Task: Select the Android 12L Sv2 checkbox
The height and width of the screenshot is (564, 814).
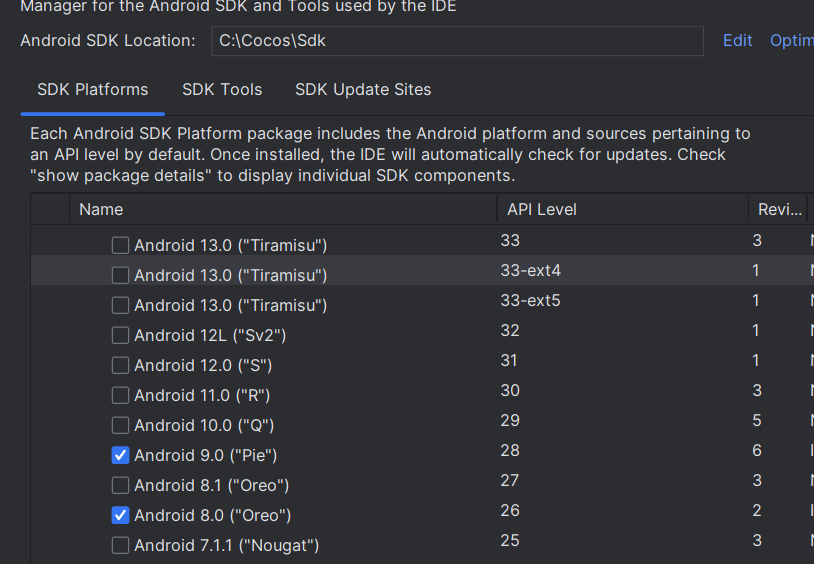Action: 120,335
